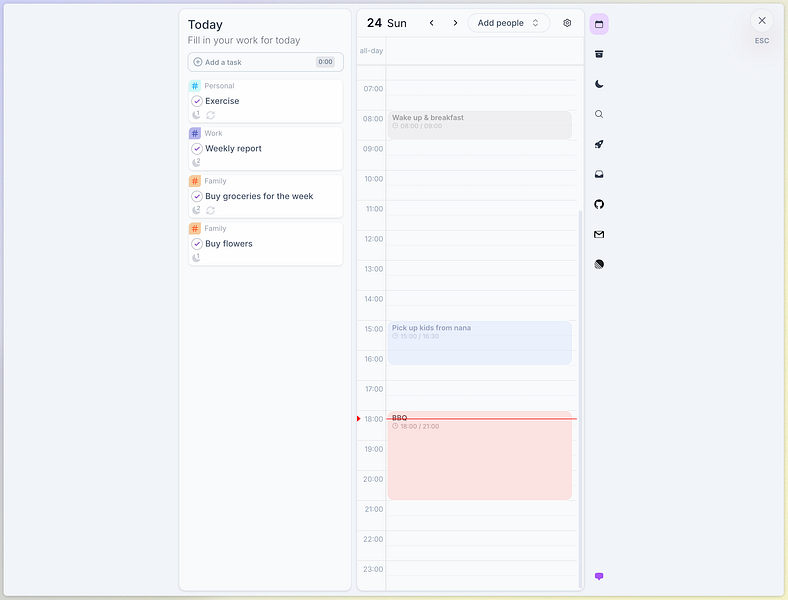Click the Personal channel label
Viewport: 788px width, 600px height.
point(219,86)
